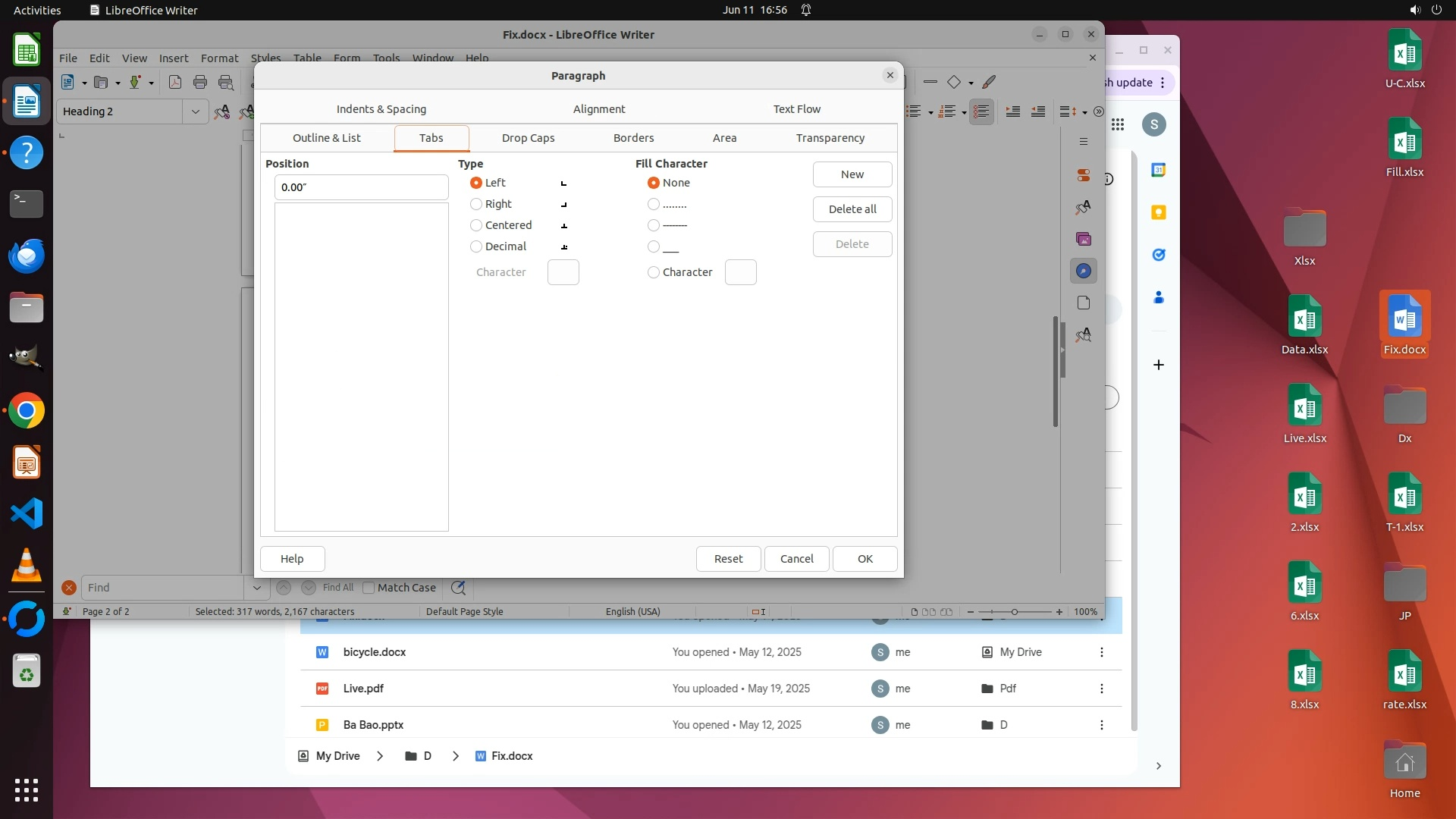Open the Properties sidebar panel icon

[x=1084, y=175]
